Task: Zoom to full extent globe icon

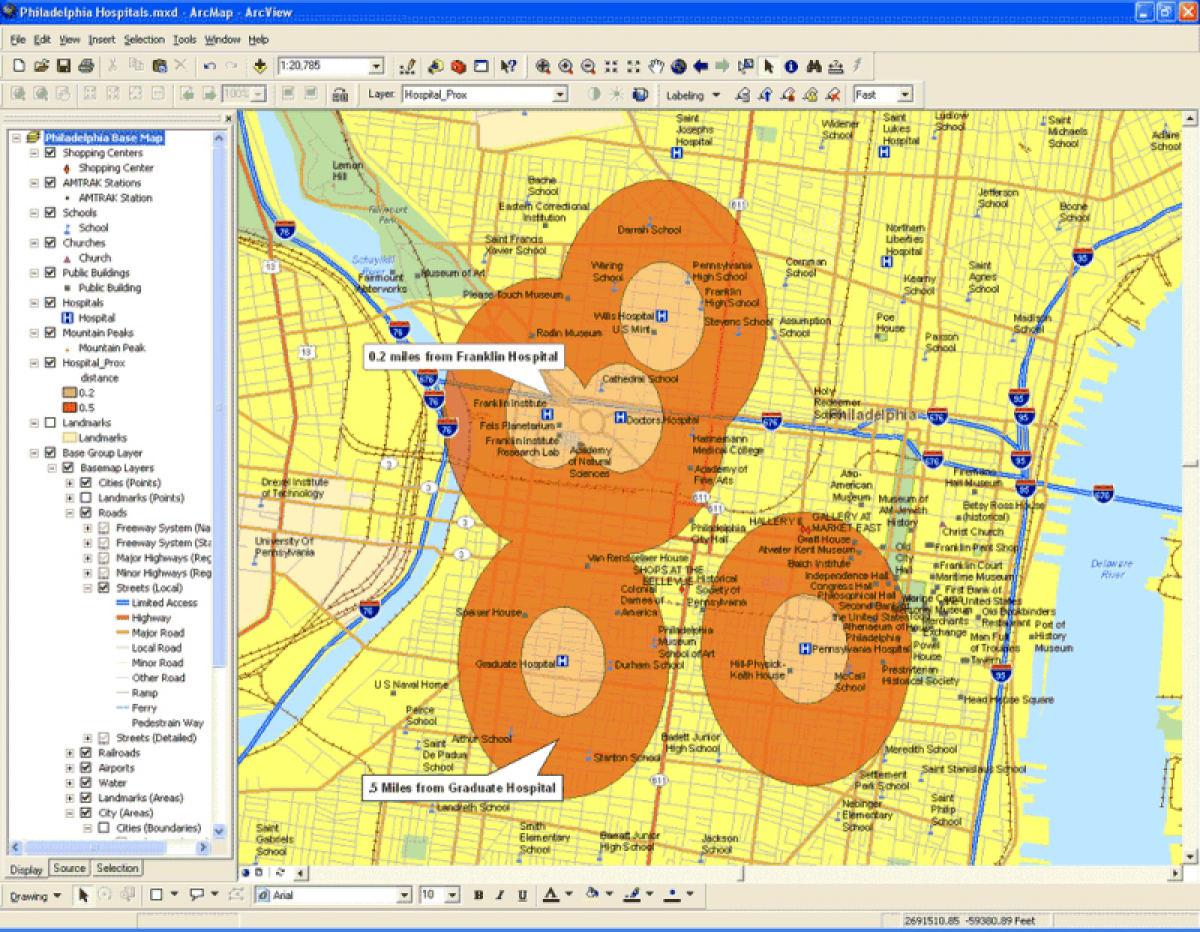Action: [x=679, y=67]
